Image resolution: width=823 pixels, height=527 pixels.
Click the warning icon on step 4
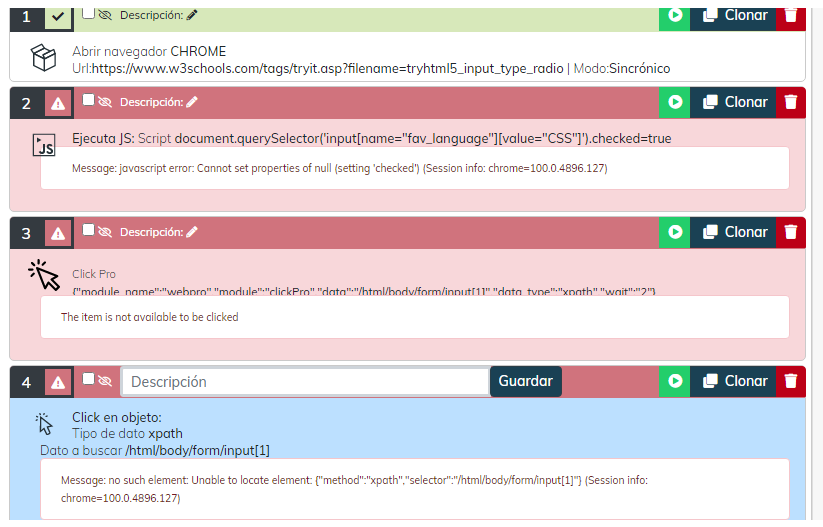[x=58, y=382]
